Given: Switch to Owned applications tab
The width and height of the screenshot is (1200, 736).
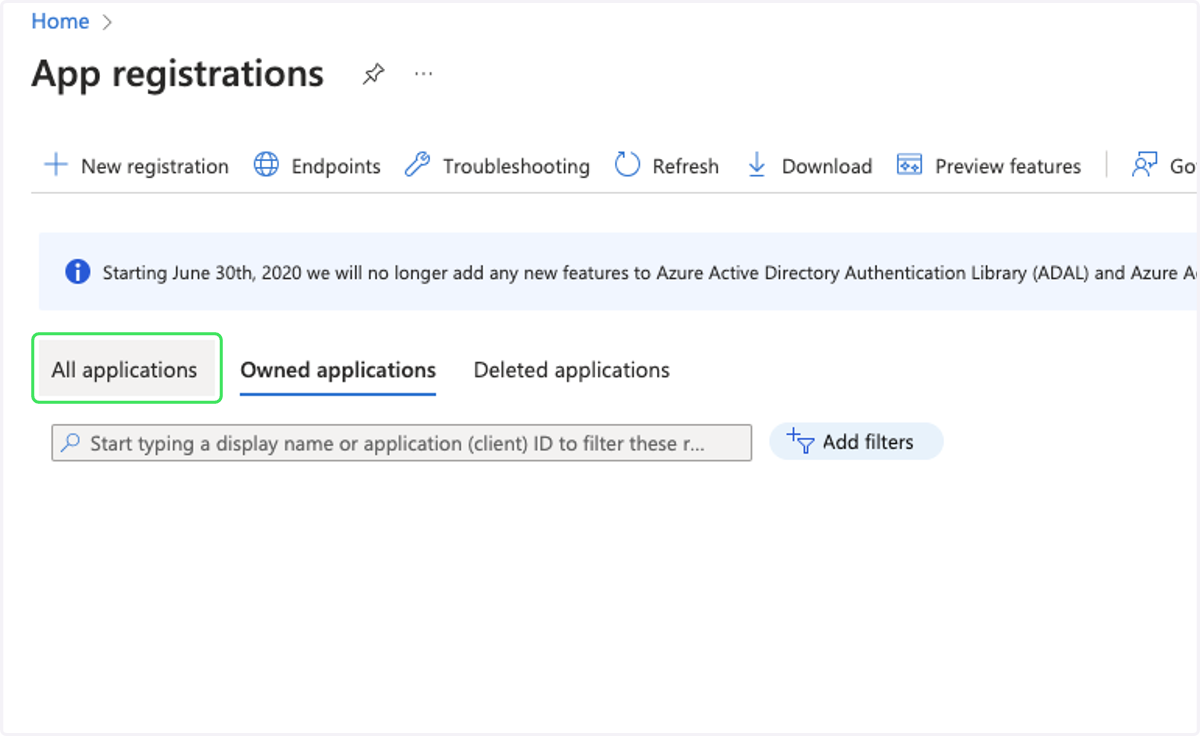Looking at the screenshot, I should click(338, 370).
